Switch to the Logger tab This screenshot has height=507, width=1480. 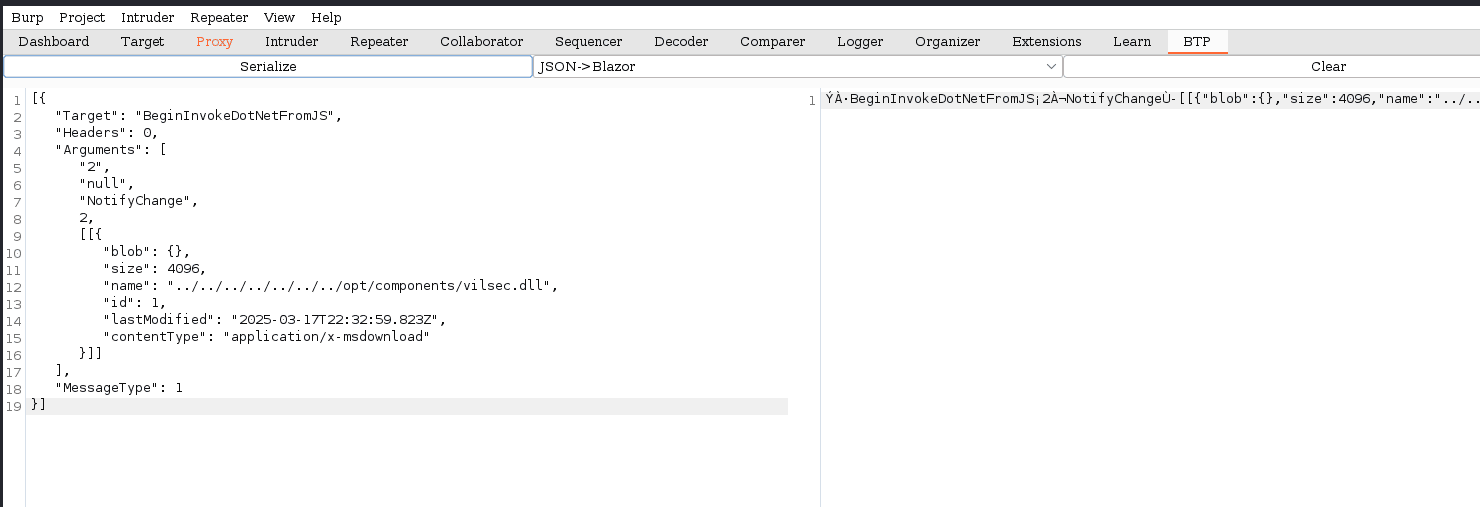[x=860, y=41]
